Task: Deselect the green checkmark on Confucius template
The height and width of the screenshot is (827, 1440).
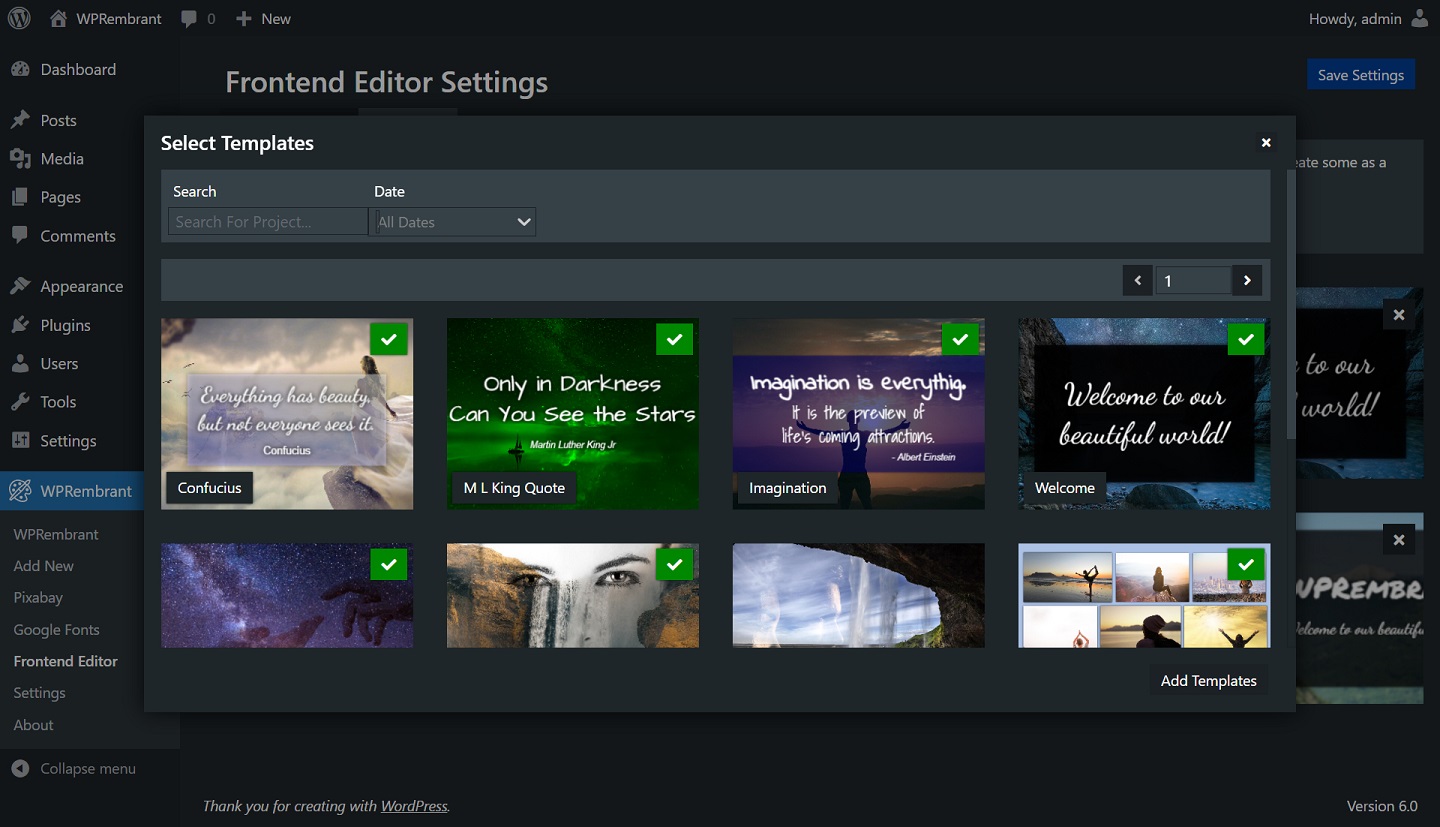Action: coord(388,339)
